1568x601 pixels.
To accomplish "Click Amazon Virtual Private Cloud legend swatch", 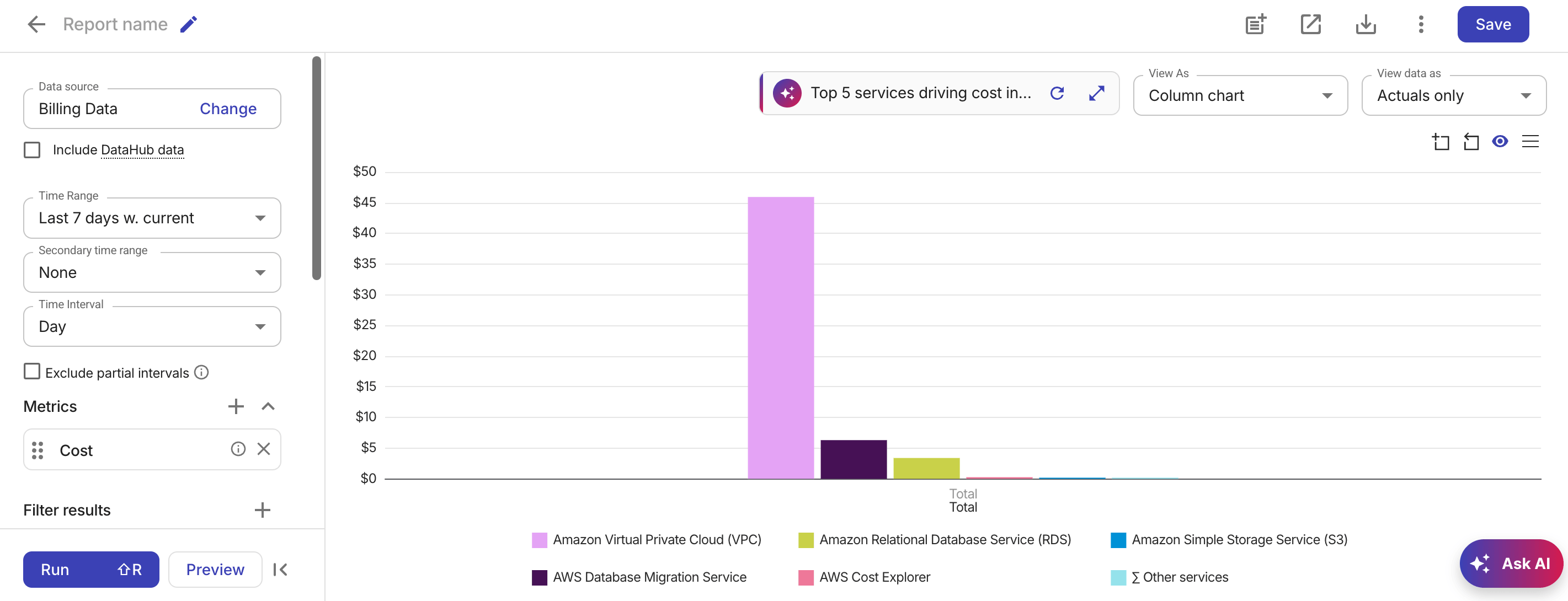I will [539, 540].
